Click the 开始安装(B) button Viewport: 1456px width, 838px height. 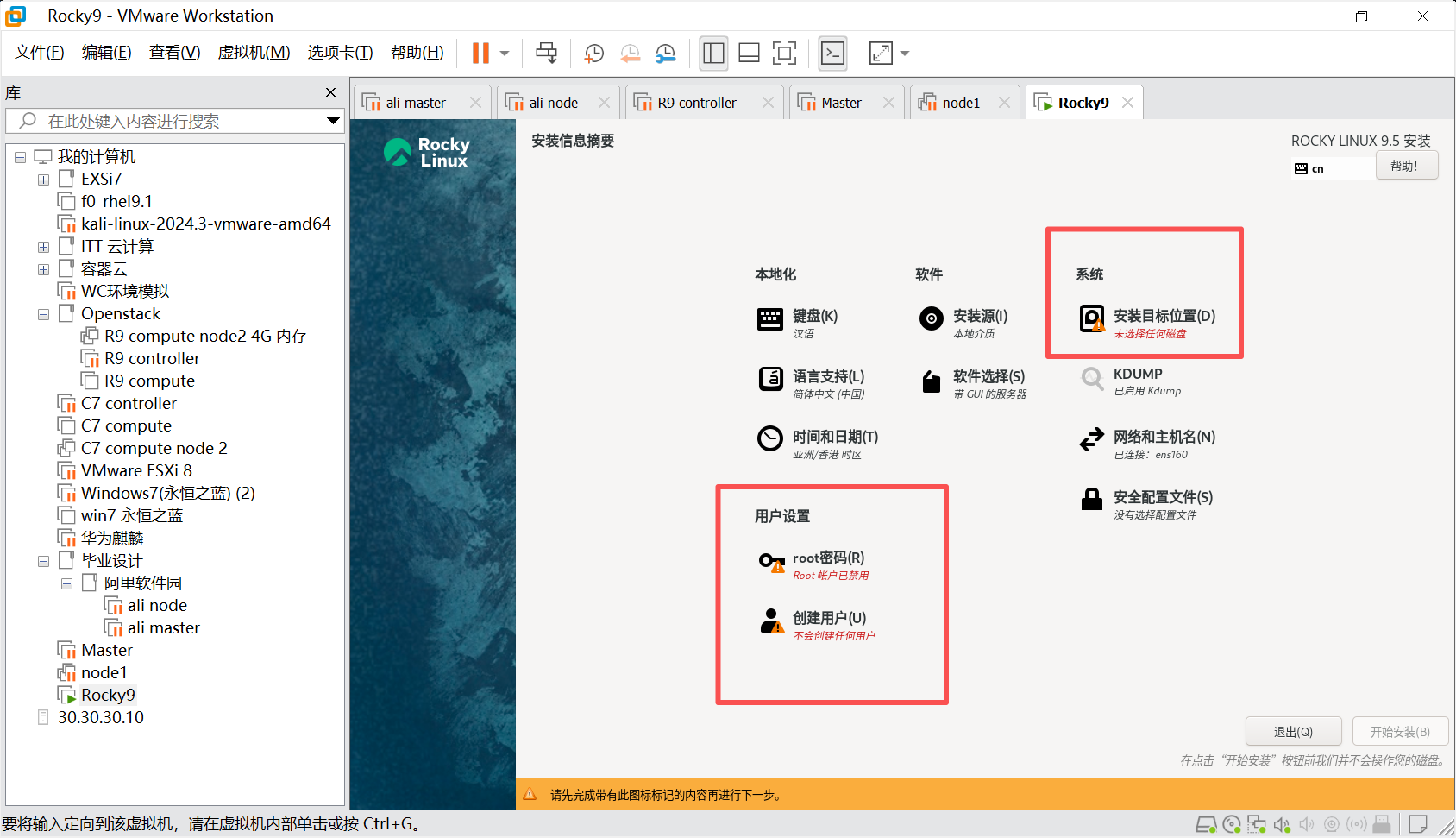(x=1400, y=732)
